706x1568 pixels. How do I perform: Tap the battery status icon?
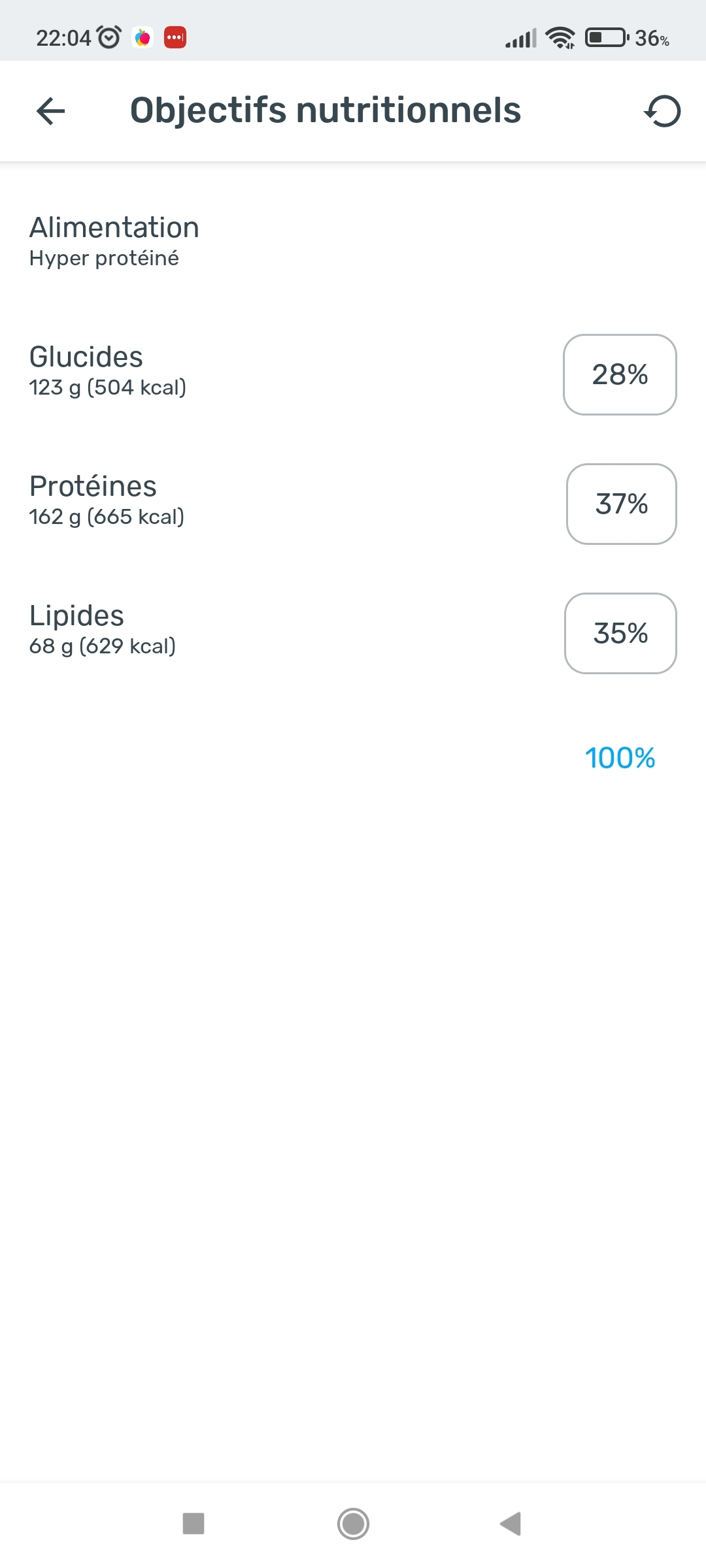pyautogui.click(x=606, y=38)
